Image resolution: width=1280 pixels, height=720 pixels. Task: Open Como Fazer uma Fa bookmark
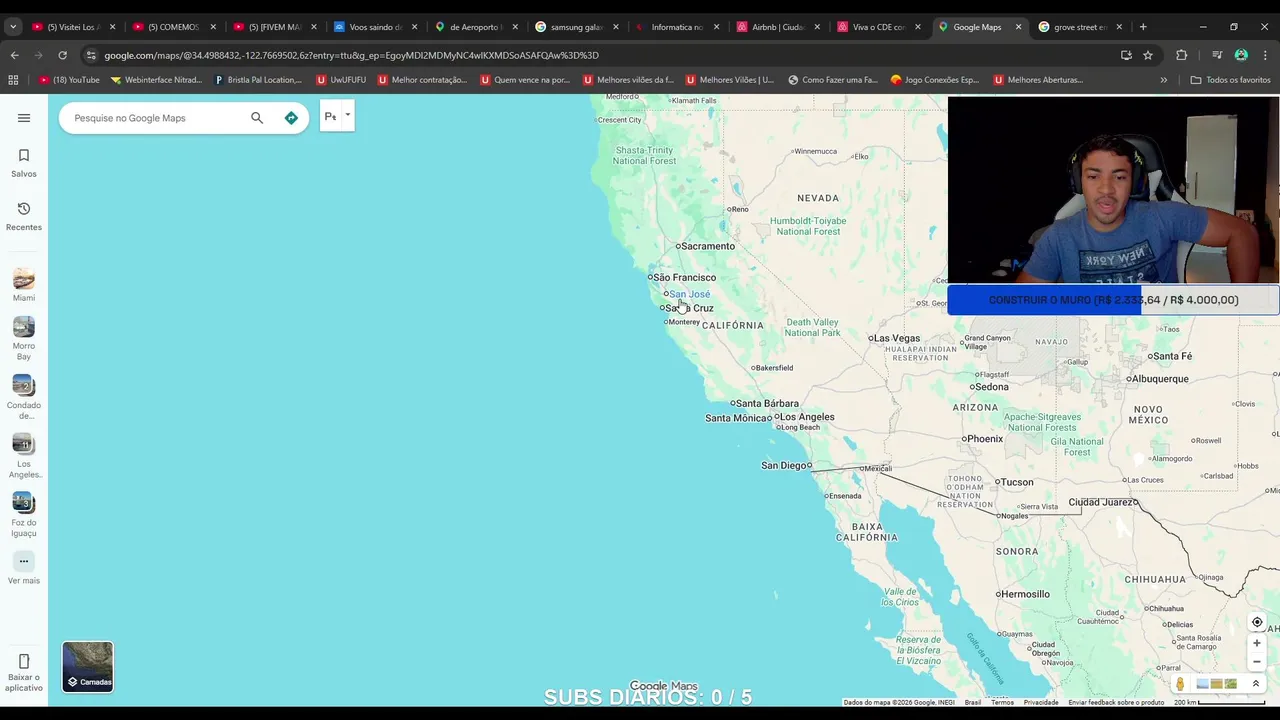click(832, 80)
